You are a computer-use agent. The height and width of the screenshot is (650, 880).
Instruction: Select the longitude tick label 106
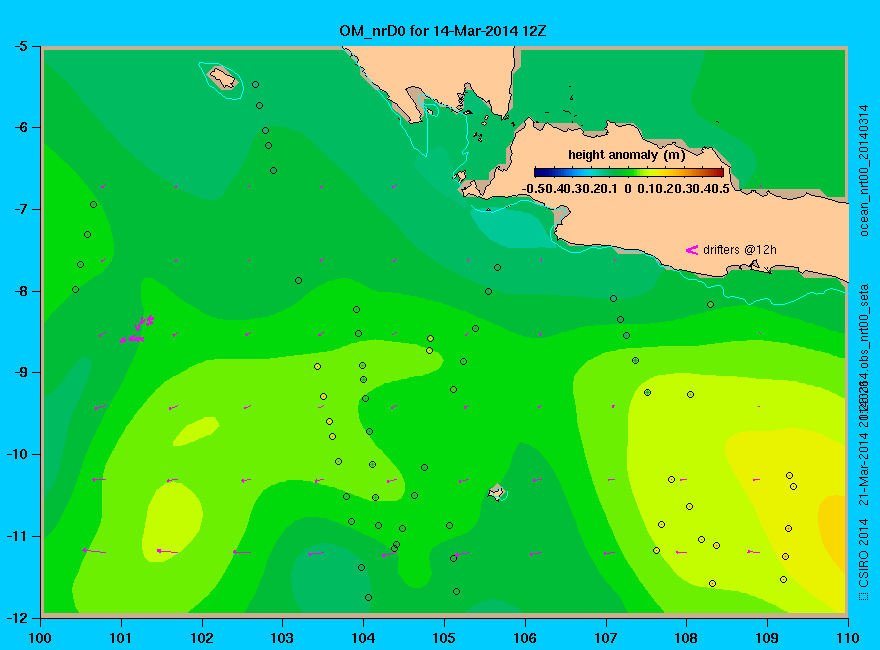[525, 638]
